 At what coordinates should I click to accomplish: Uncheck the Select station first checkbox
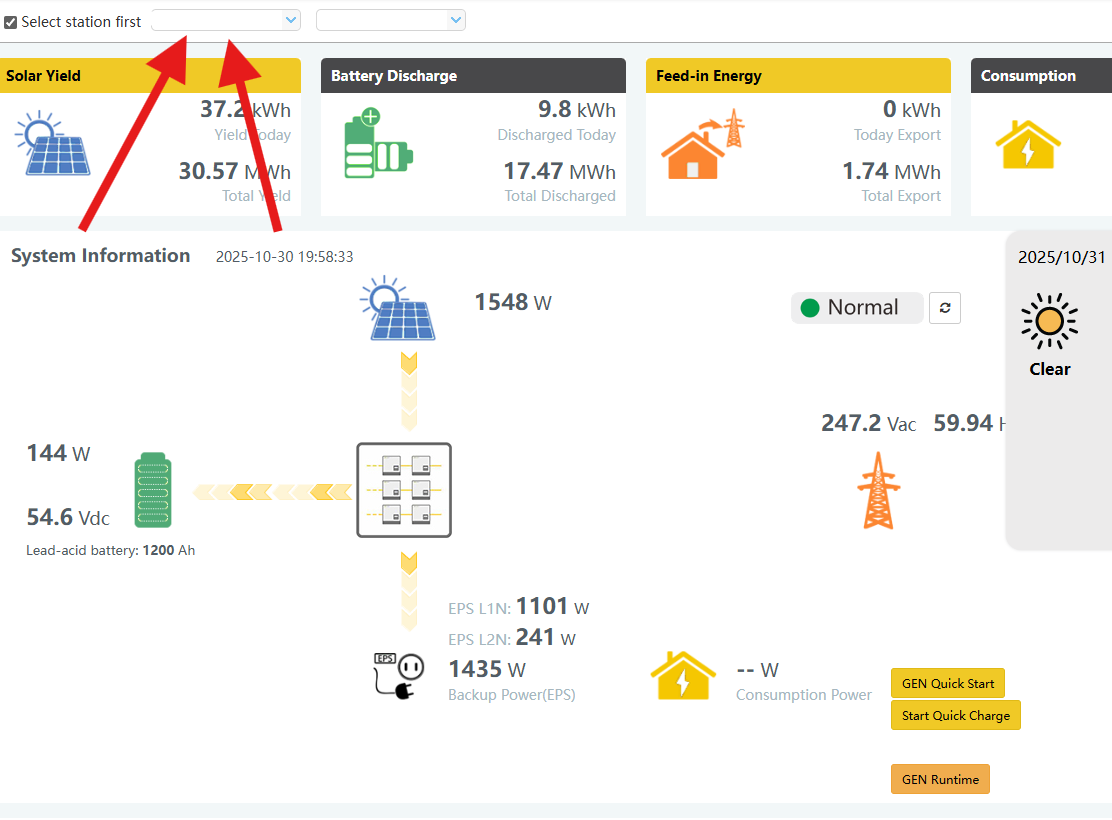[x=11, y=22]
